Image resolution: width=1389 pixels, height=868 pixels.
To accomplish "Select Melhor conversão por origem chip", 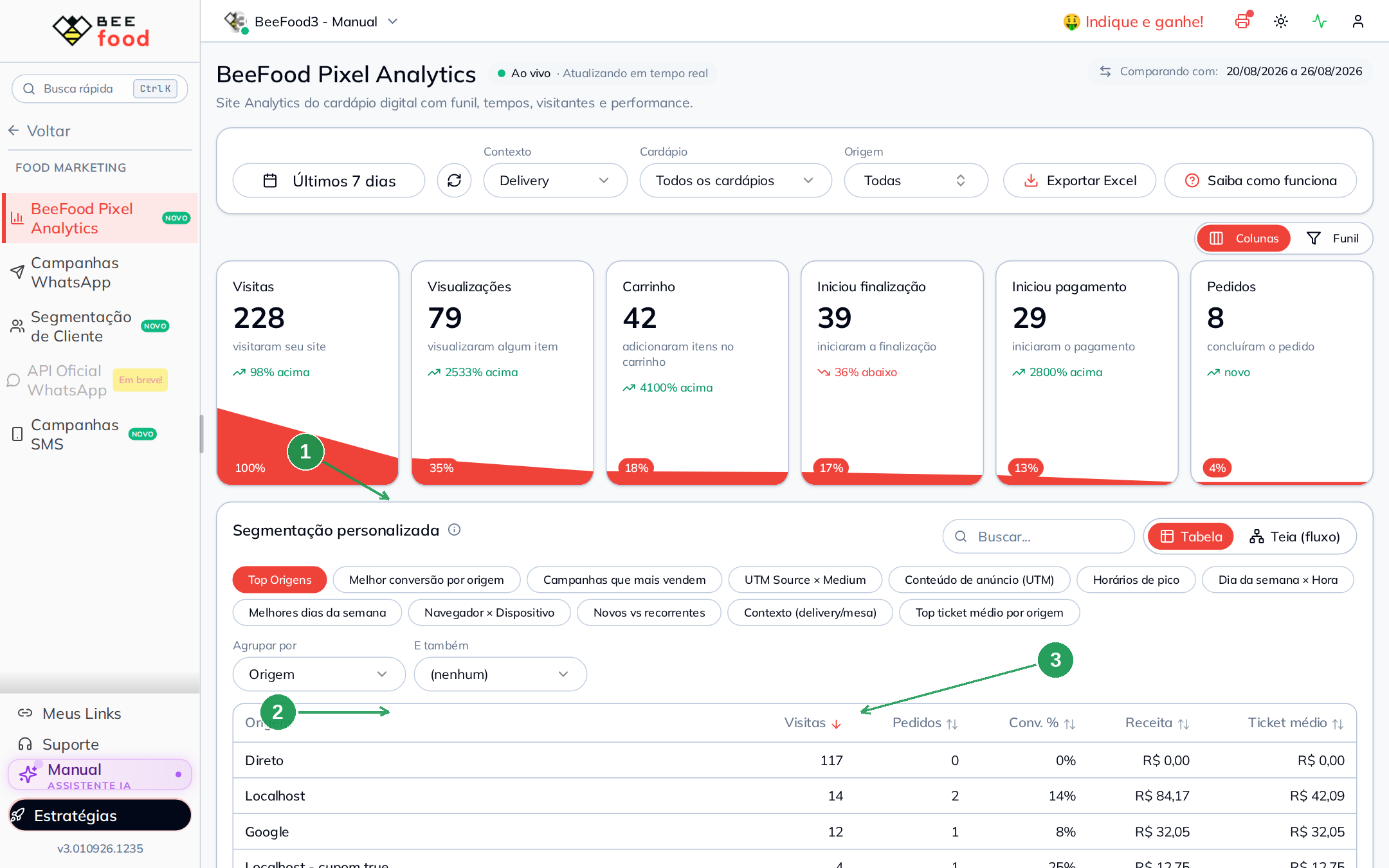I will coord(426,580).
